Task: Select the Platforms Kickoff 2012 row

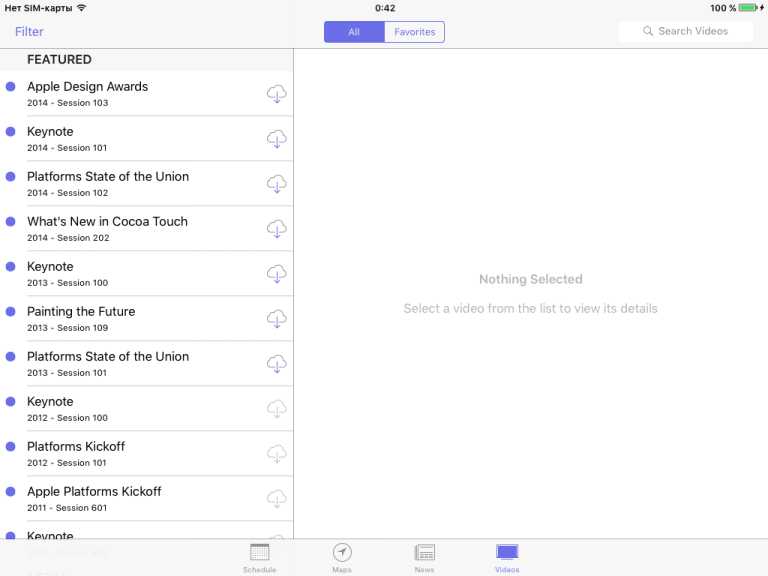Action: [x=146, y=454]
